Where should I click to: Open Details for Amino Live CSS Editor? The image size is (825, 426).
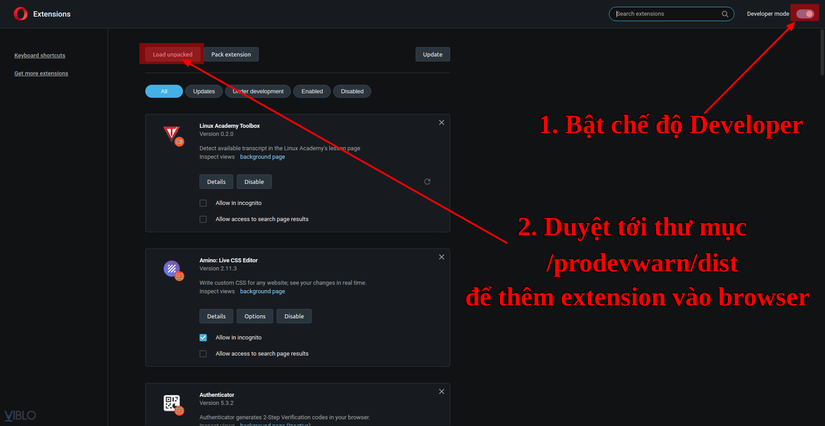(x=216, y=316)
